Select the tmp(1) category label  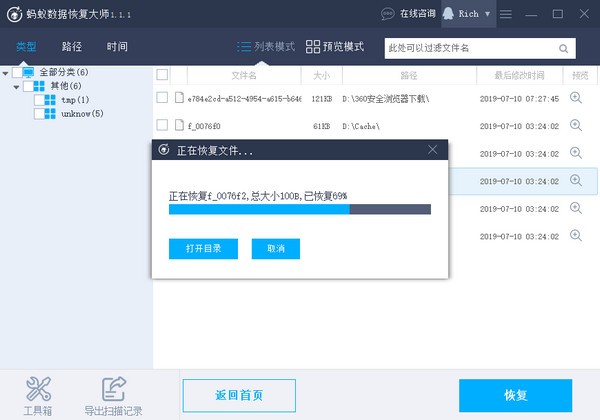(75, 100)
